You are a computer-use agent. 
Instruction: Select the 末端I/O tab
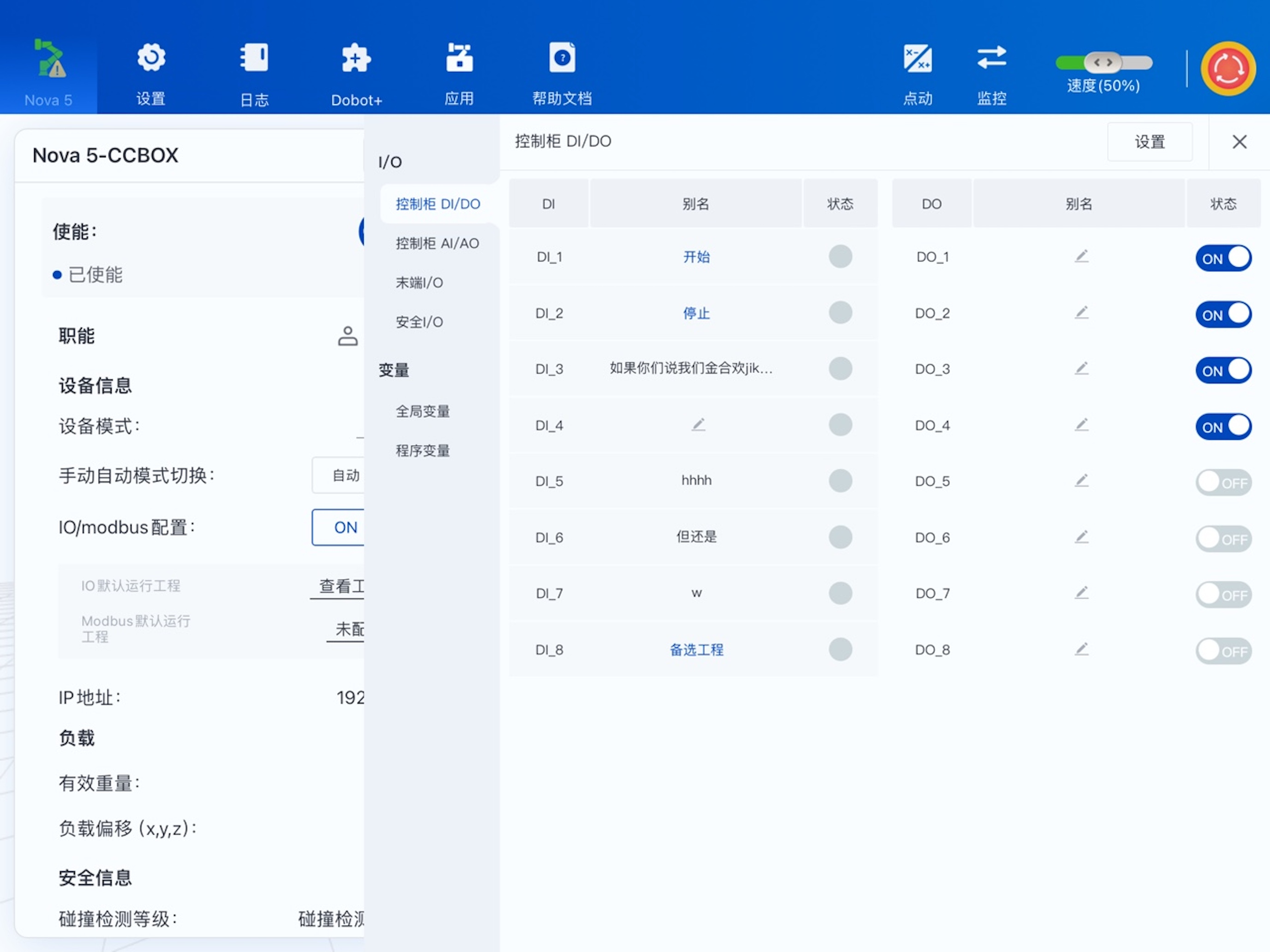coord(419,282)
